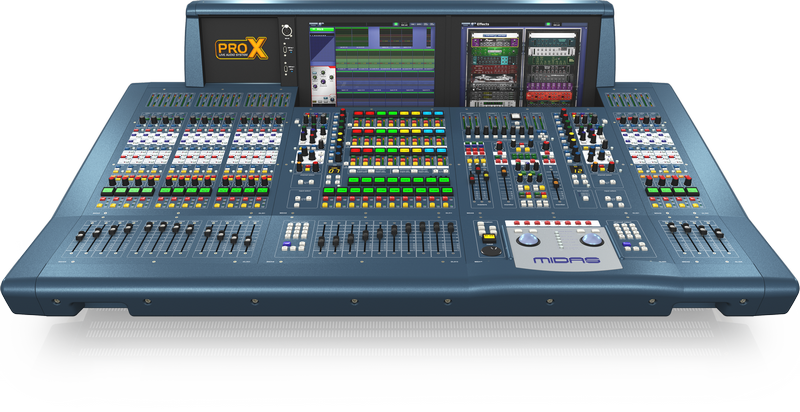This screenshot has height=412, width=800.
Task: Select the channel strip thumbnail on the left display
Action: [x=322, y=82]
